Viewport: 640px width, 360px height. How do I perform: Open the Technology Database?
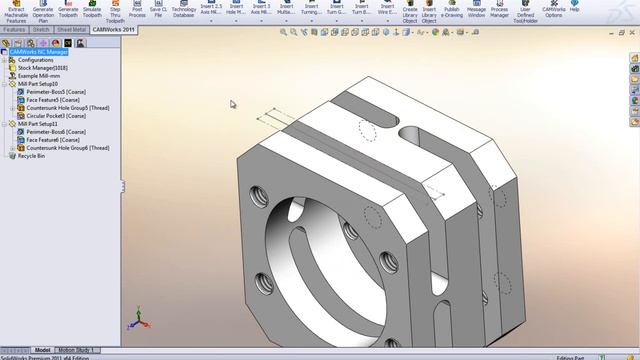click(183, 9)
